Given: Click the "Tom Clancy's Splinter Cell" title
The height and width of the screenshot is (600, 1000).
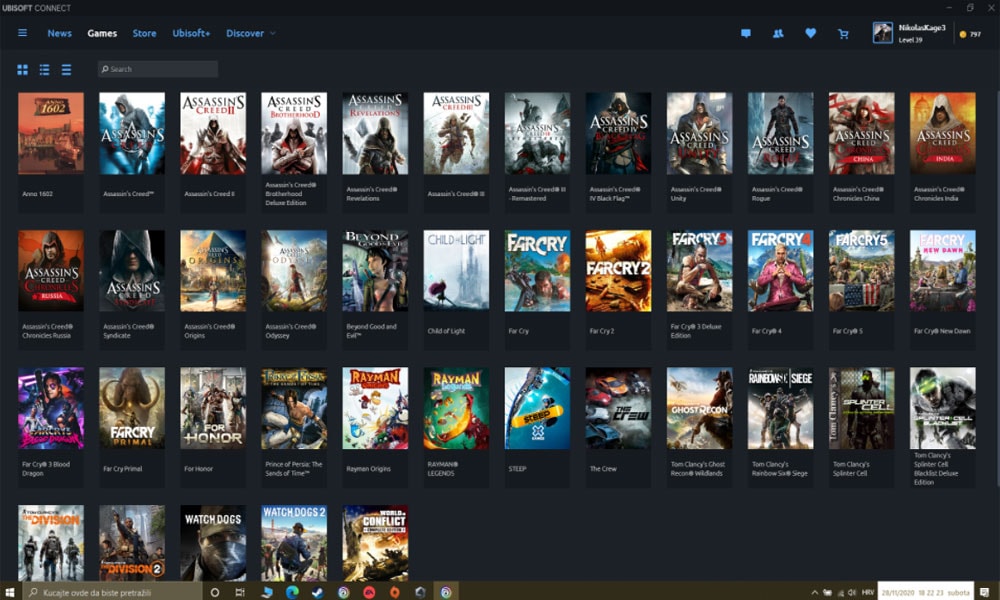Looking at the screenshot, I should click(x=851, y=469).
